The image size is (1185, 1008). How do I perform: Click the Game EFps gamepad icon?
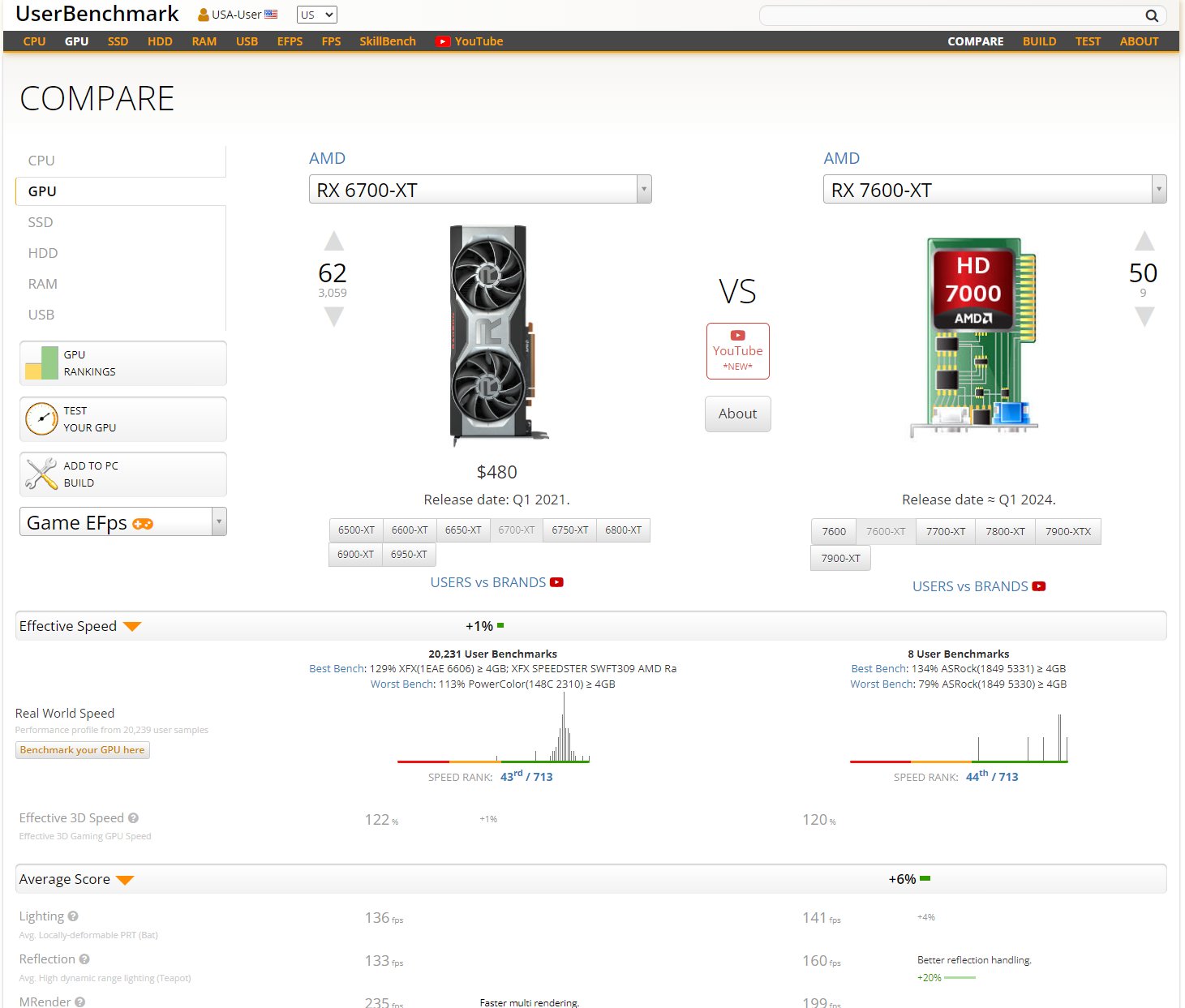[x=143, y=524]
